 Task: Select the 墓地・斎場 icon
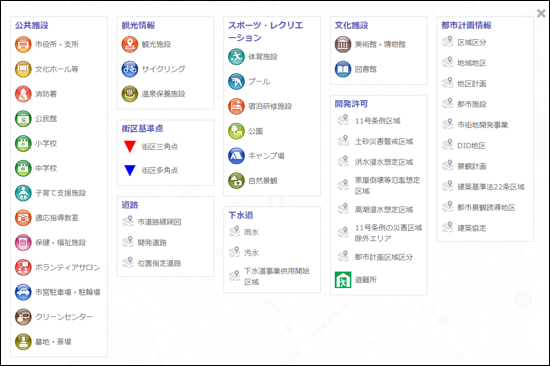(x=23, y=341)
